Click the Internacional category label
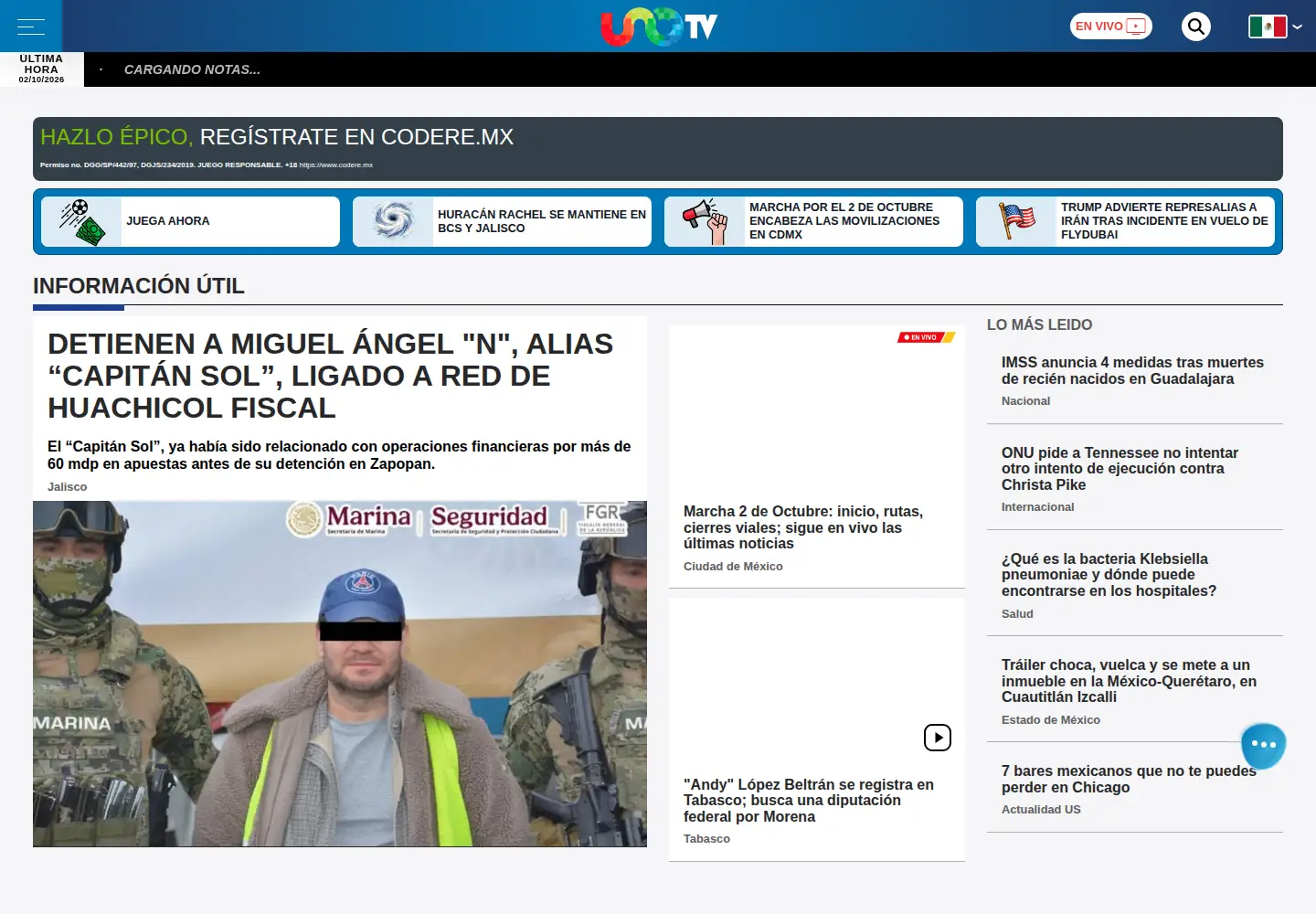 point(1037,507)
